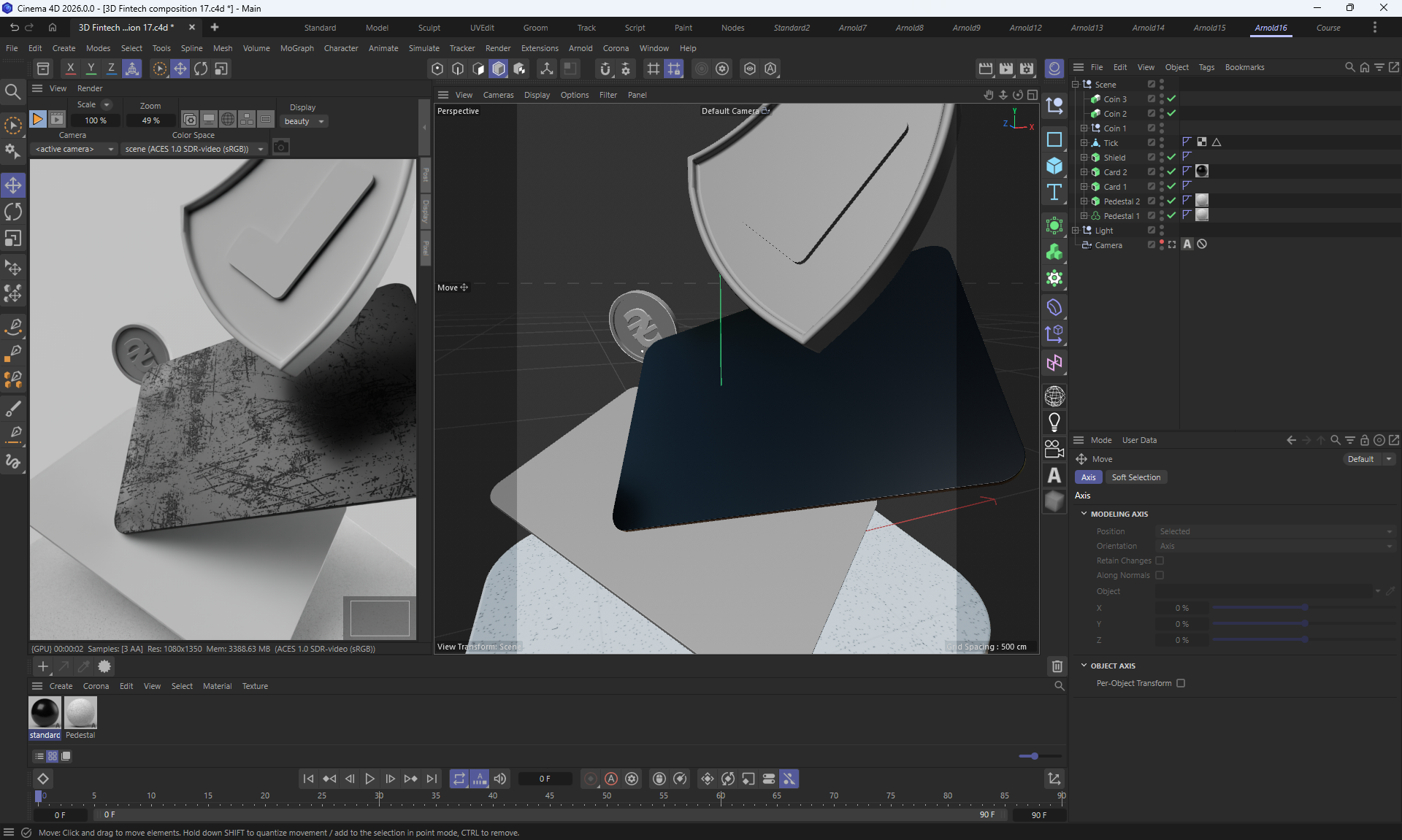Switch to the Sculpt layout tab

[x=429, y=28]
